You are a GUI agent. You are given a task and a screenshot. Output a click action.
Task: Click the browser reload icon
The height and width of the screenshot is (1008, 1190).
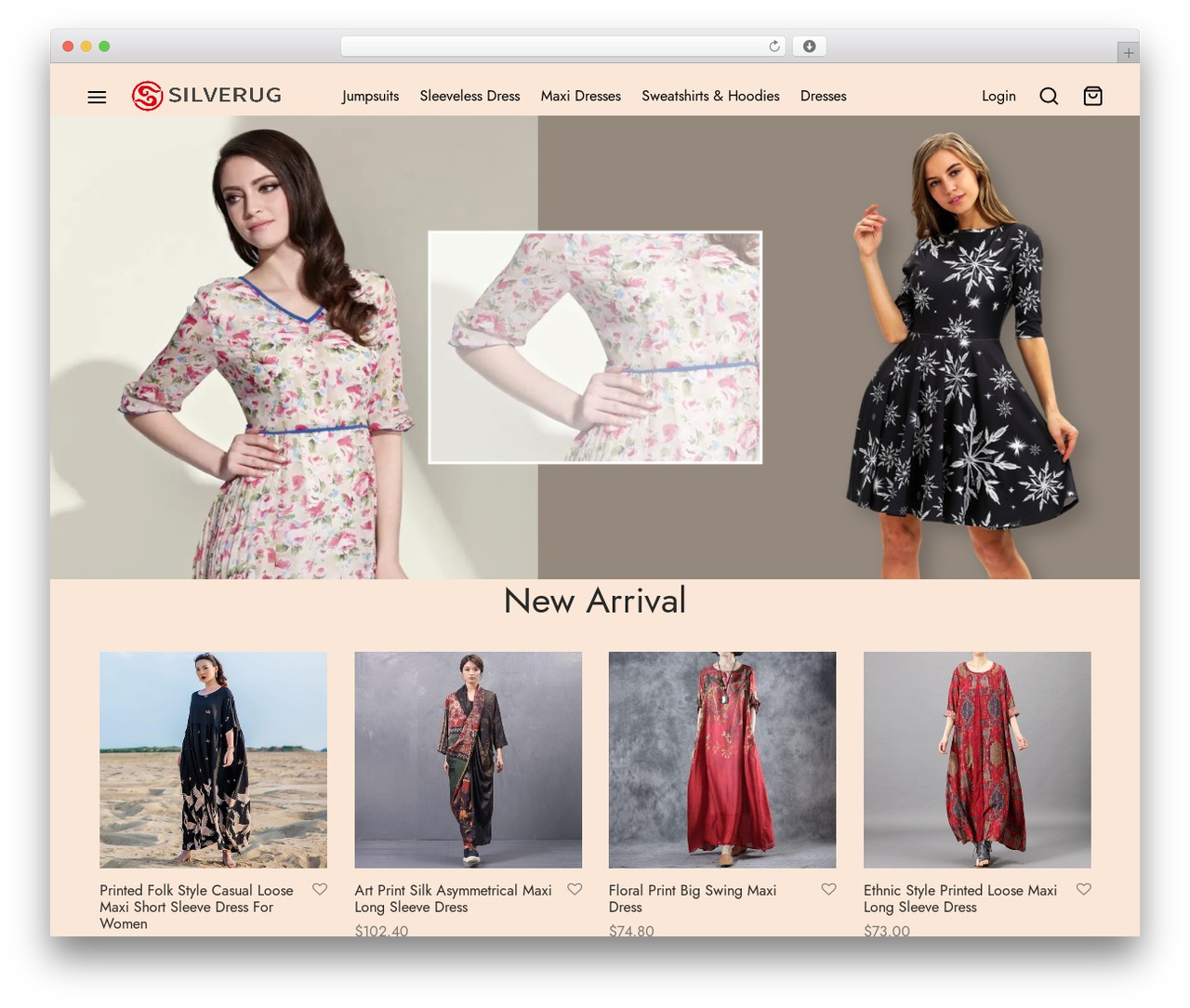coord(774,46)
